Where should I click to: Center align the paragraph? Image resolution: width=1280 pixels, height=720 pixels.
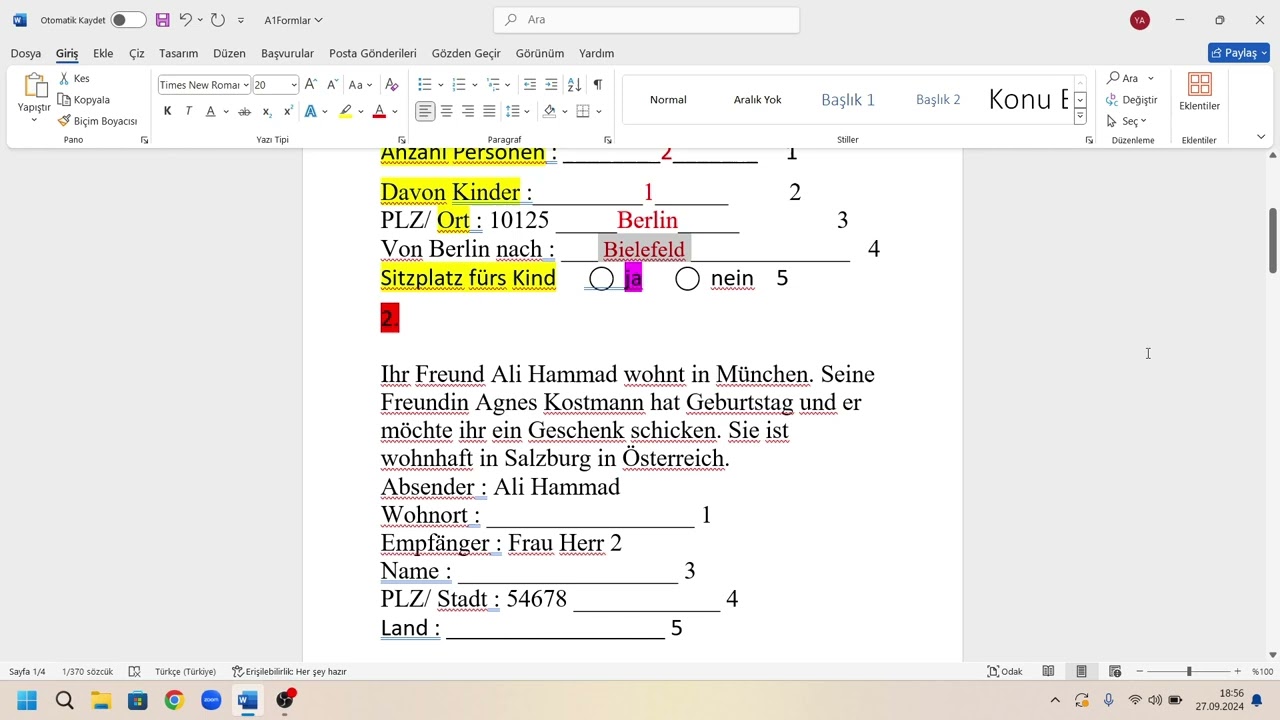coord(446,112)
